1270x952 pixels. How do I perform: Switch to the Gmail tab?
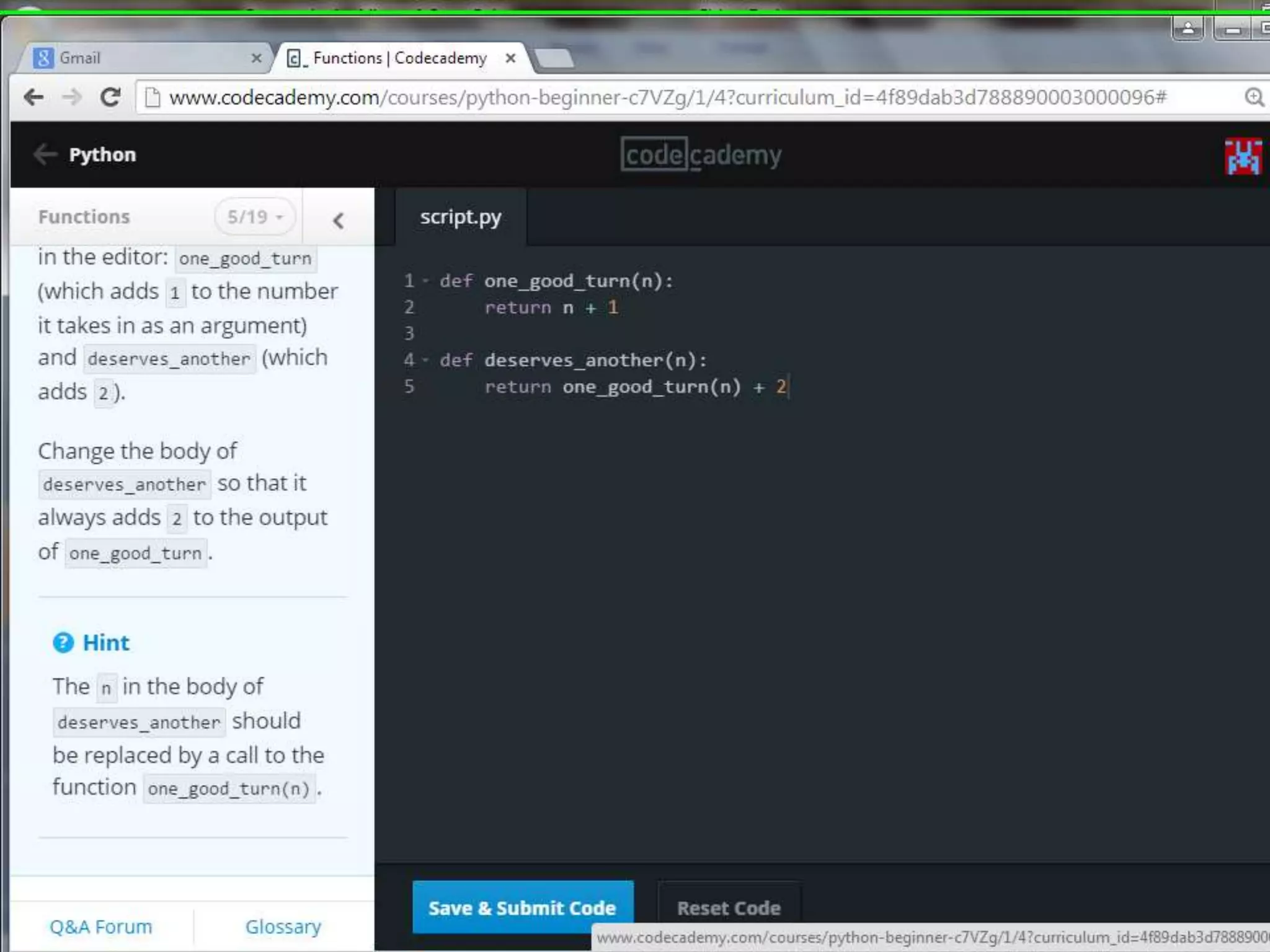point(145,58)
